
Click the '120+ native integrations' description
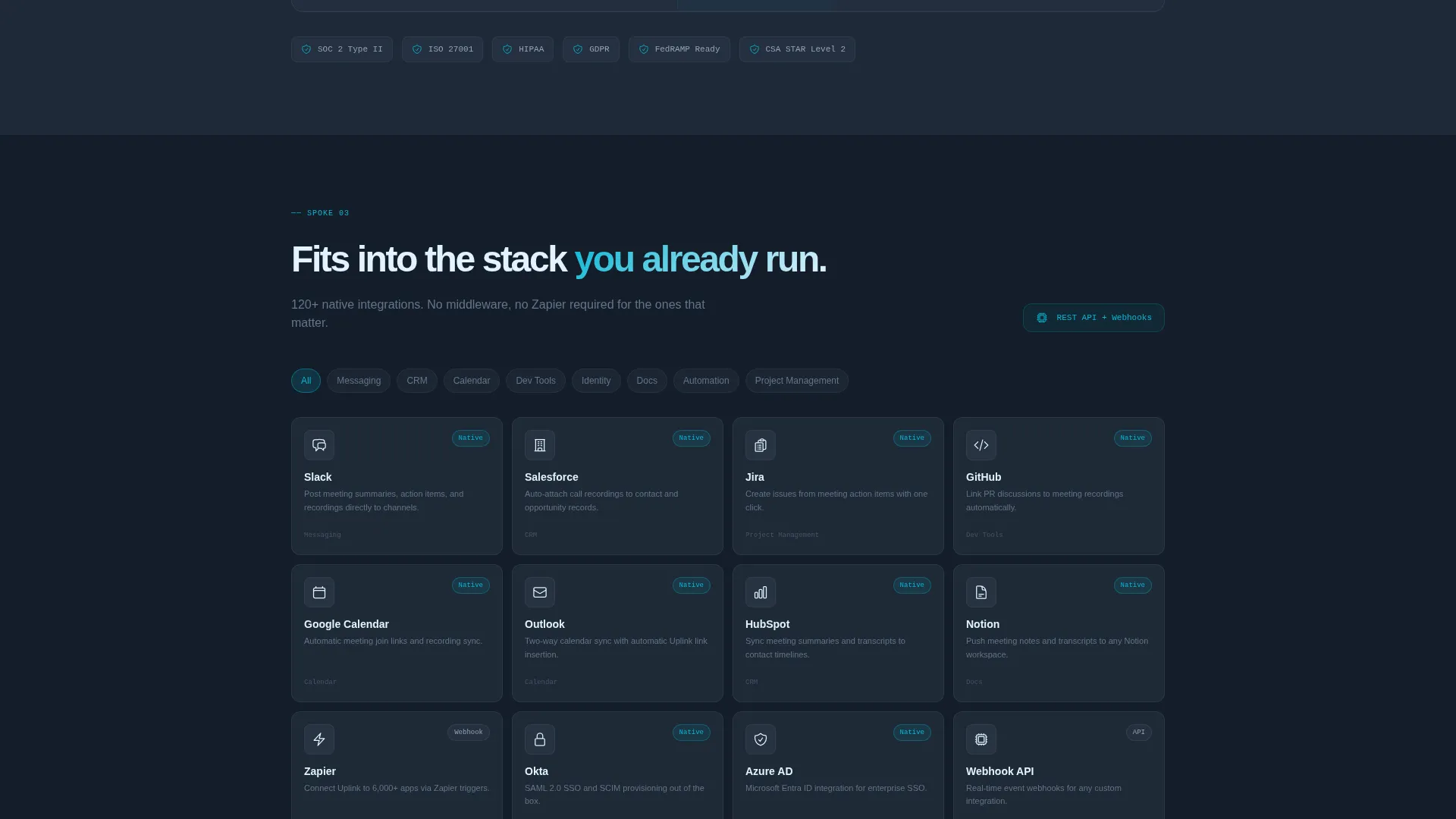click(498, 314)
